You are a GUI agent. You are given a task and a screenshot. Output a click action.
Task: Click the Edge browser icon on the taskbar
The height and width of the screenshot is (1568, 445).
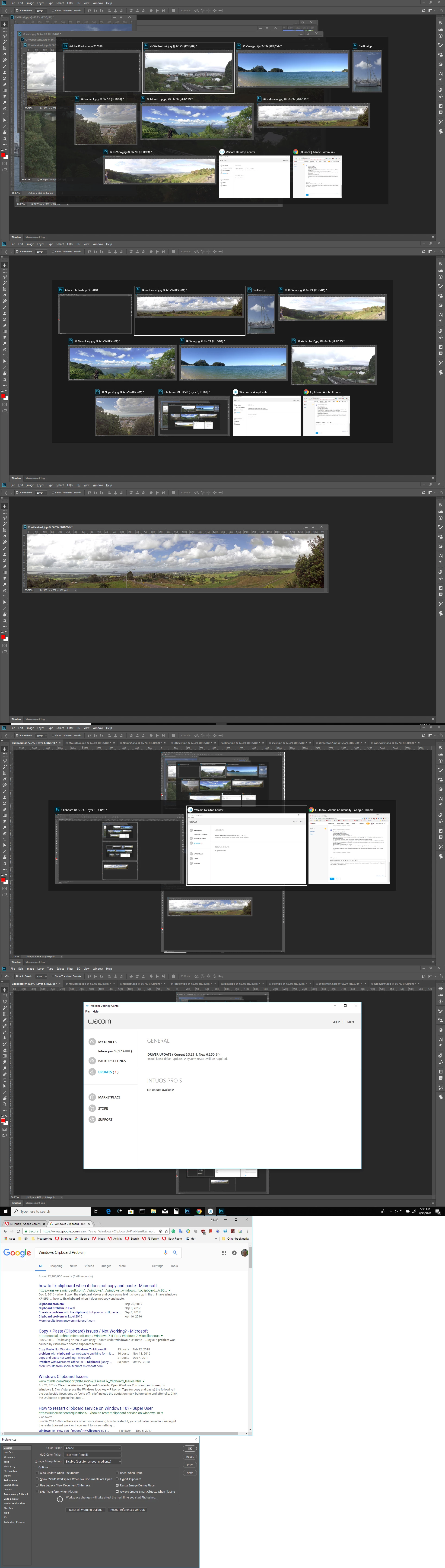pyautogui.click(x=108, y=1211)
